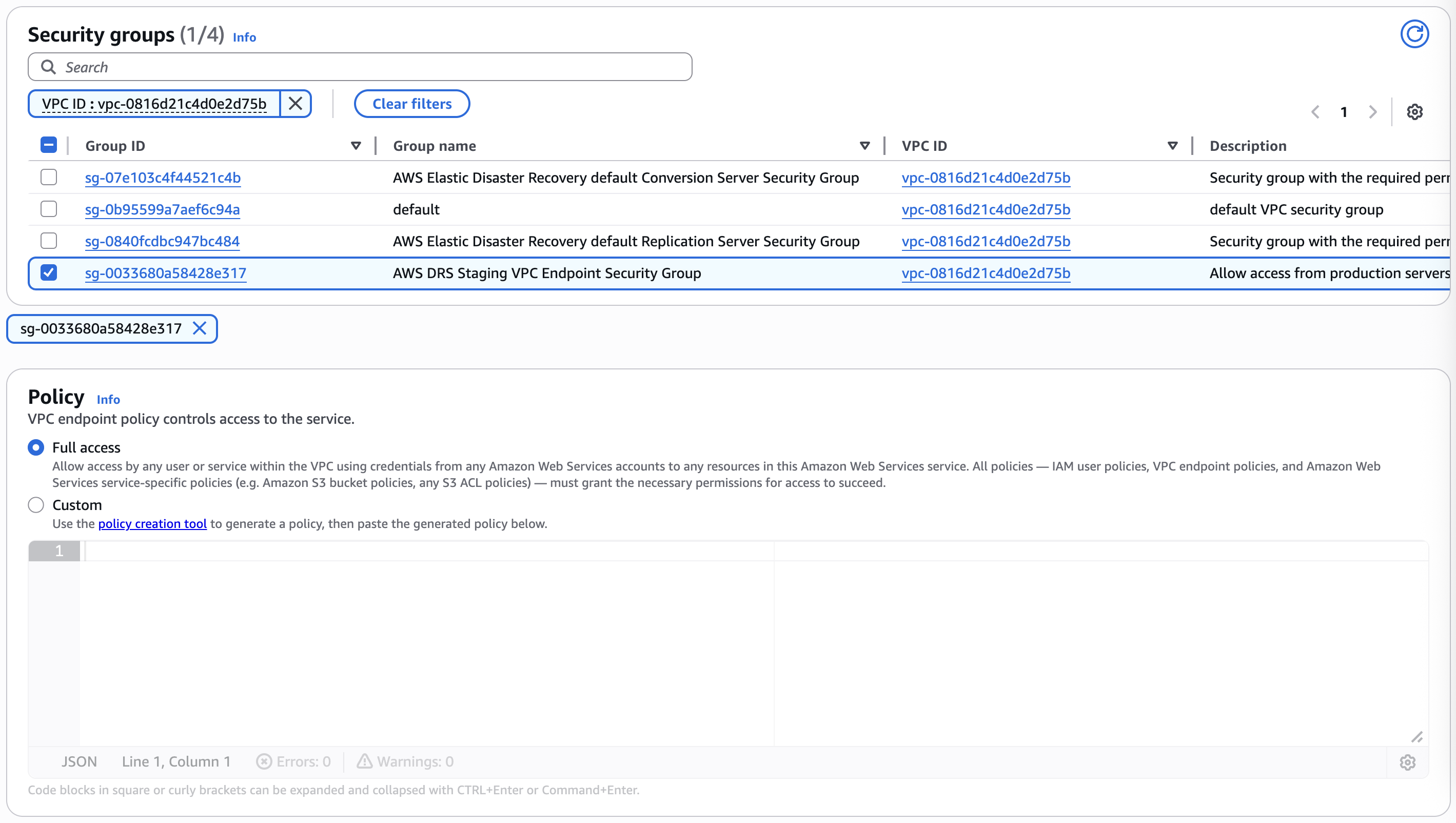The height and width of the screenshot is (823, 1456).
Task: Open the Group name column filter dropdown
Action: (864, 145)
